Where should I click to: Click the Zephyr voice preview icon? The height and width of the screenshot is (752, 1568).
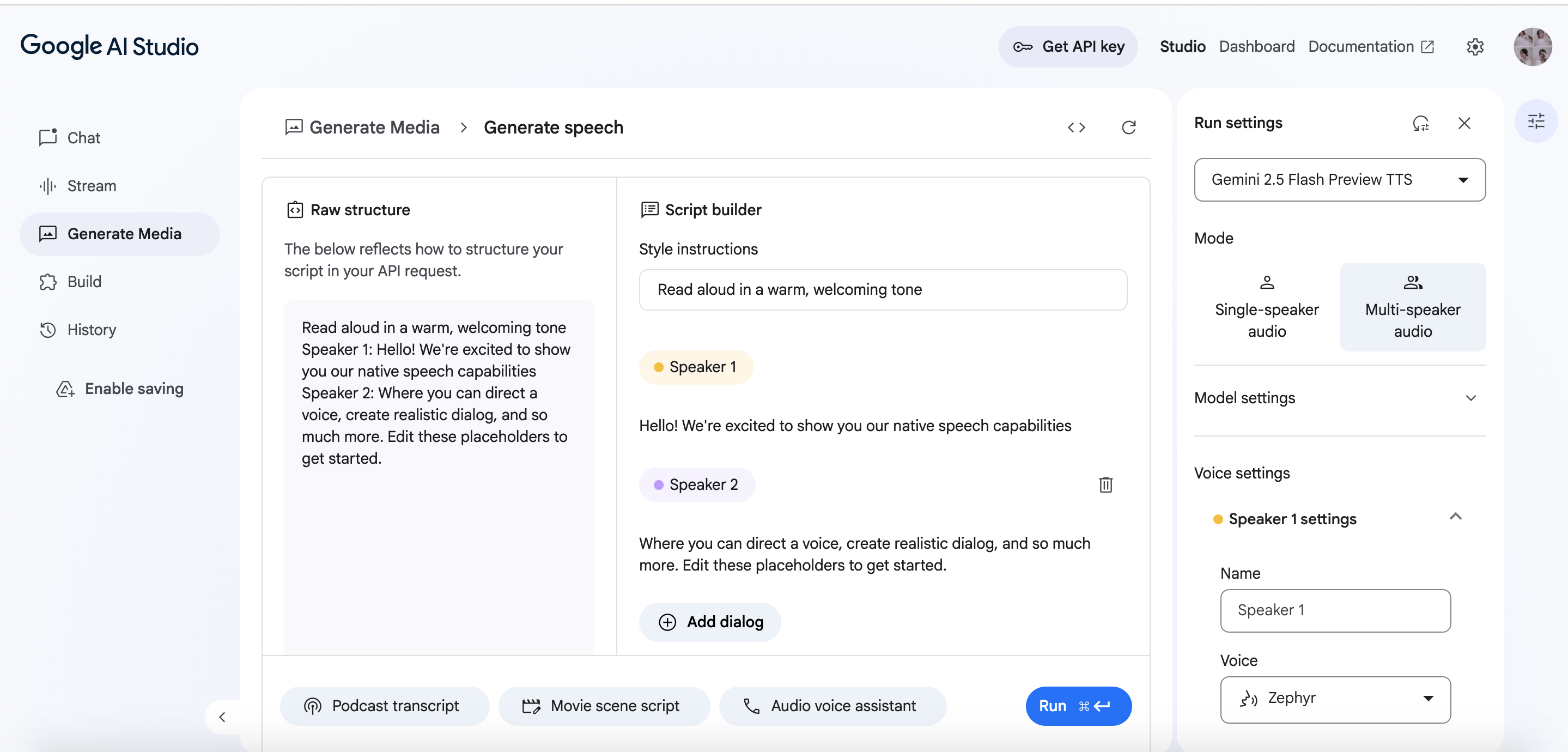coord(1248,699)
